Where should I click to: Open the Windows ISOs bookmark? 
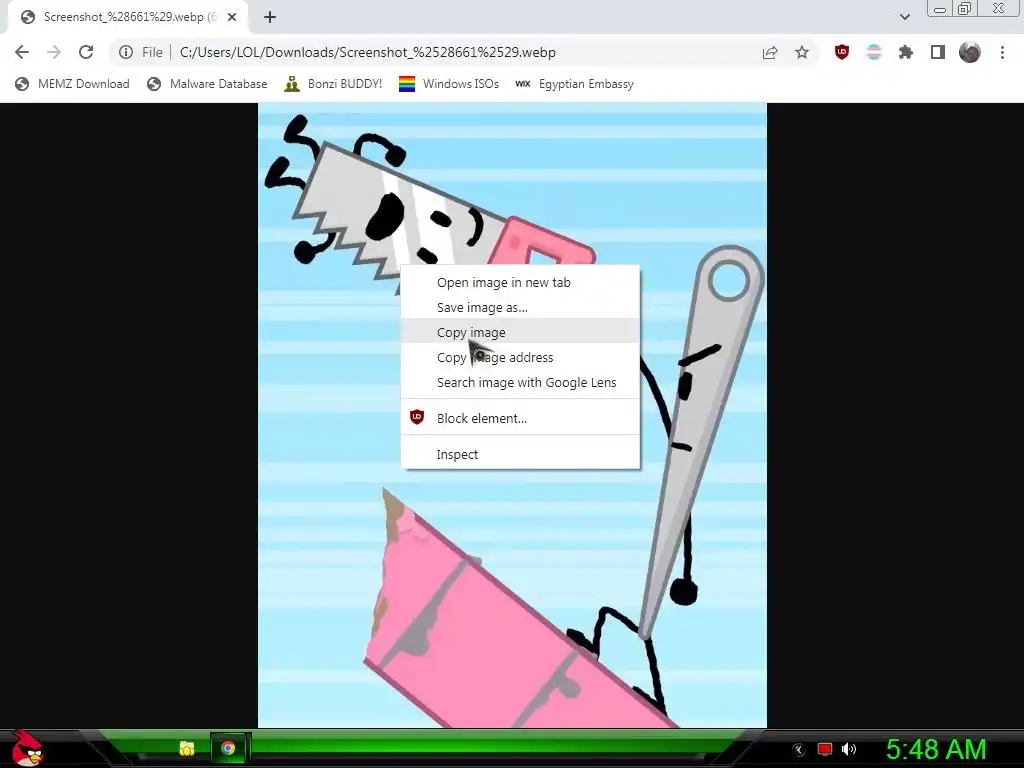(449, 84)
